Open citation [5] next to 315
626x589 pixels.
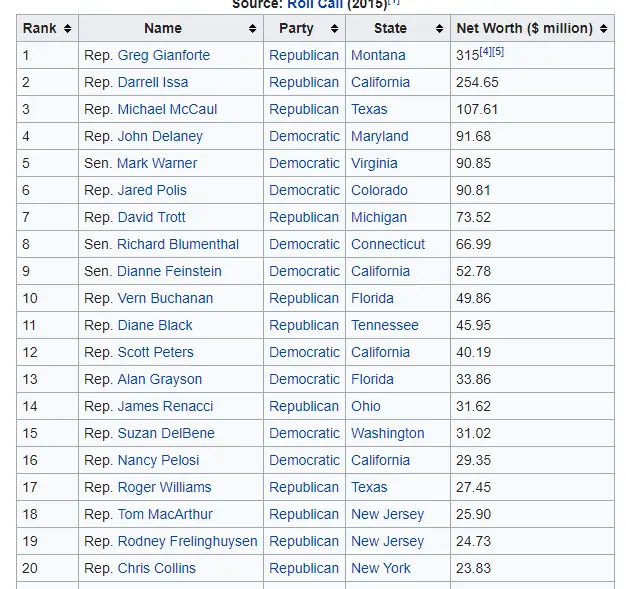click(498, 52)
